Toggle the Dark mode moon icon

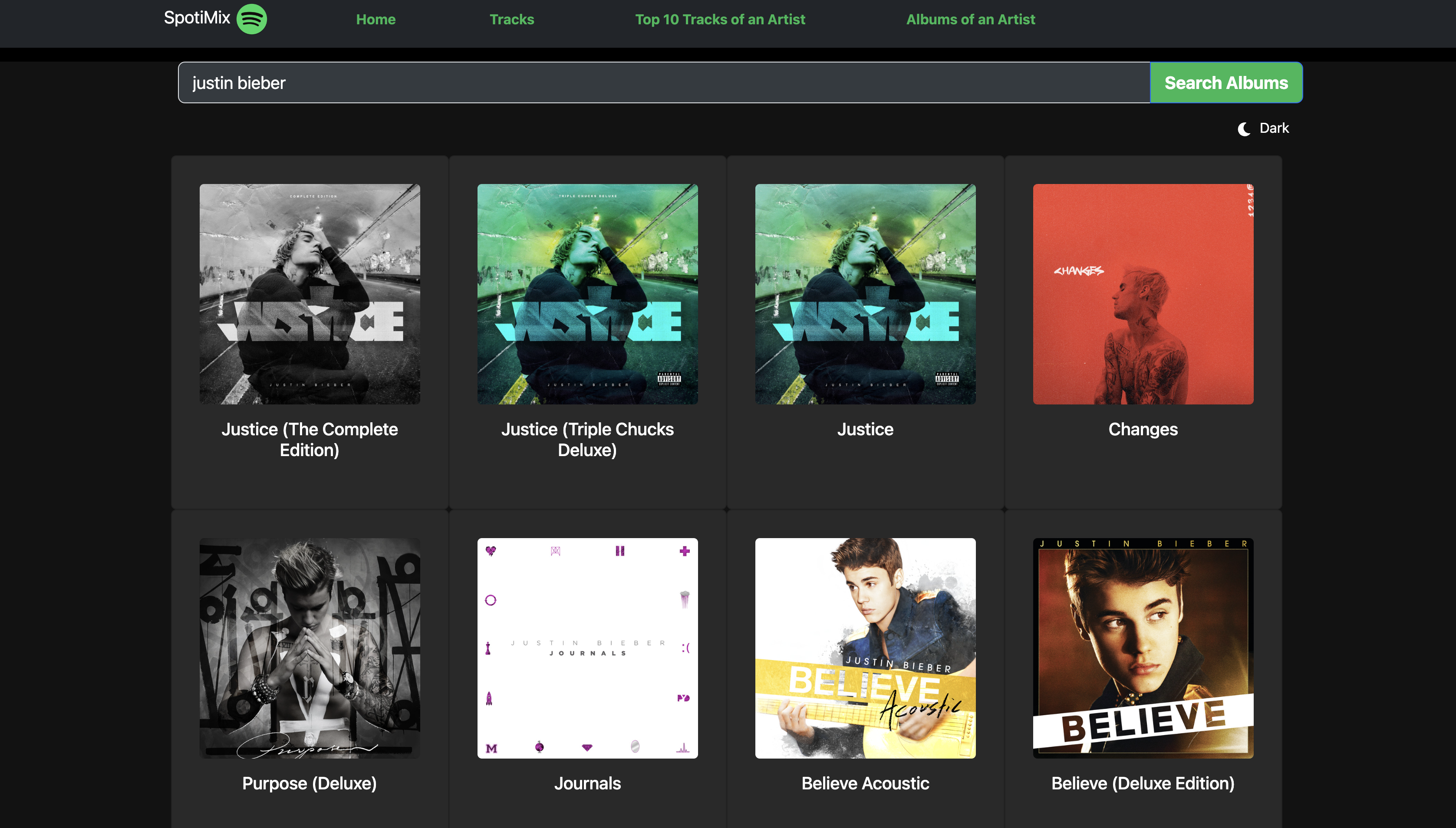click(x=1243, y=129)
